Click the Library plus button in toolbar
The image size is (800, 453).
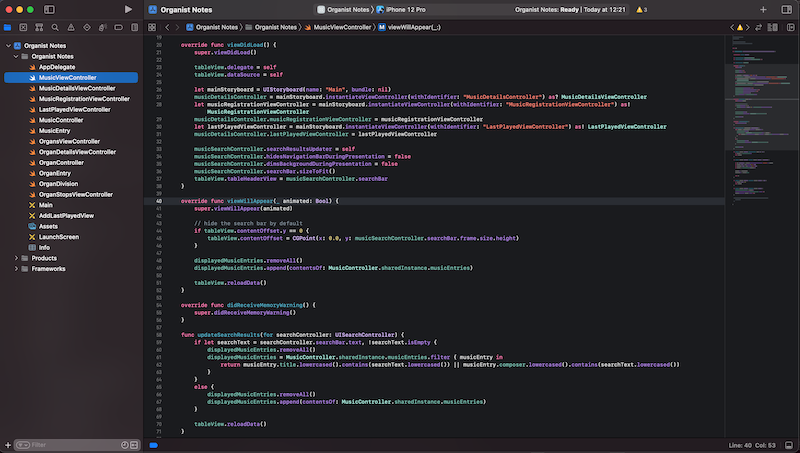(763, 9)
